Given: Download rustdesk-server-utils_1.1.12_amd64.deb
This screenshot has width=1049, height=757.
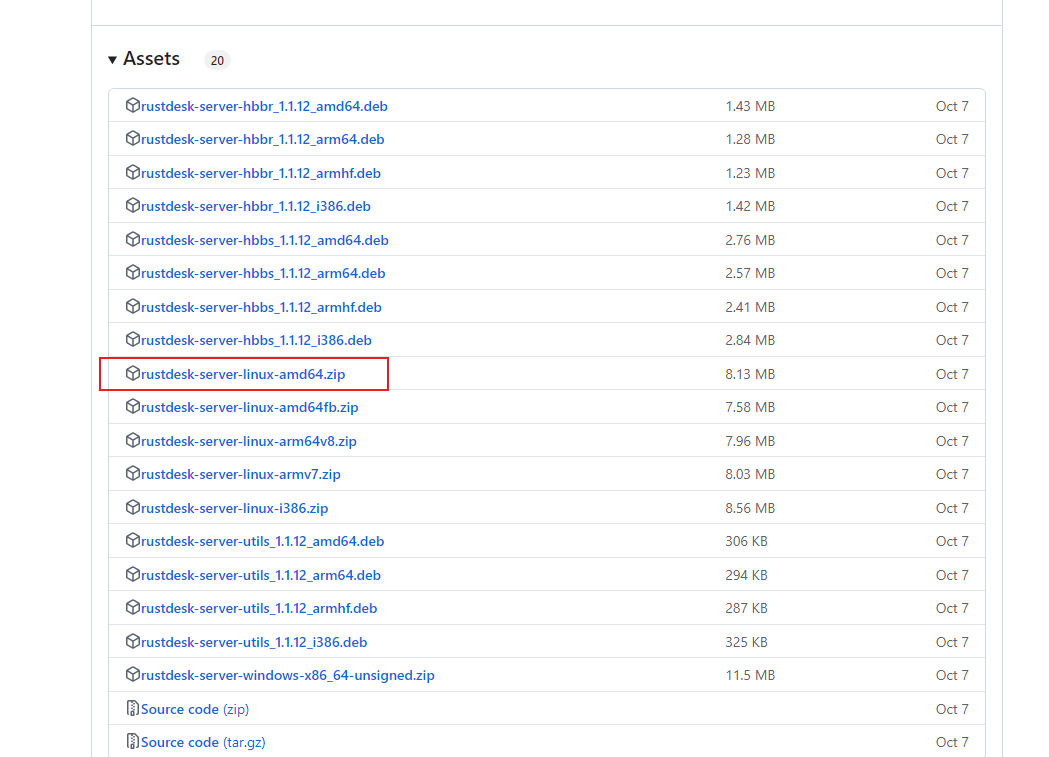Looking at the screenshot, I should tap(262, 541).
